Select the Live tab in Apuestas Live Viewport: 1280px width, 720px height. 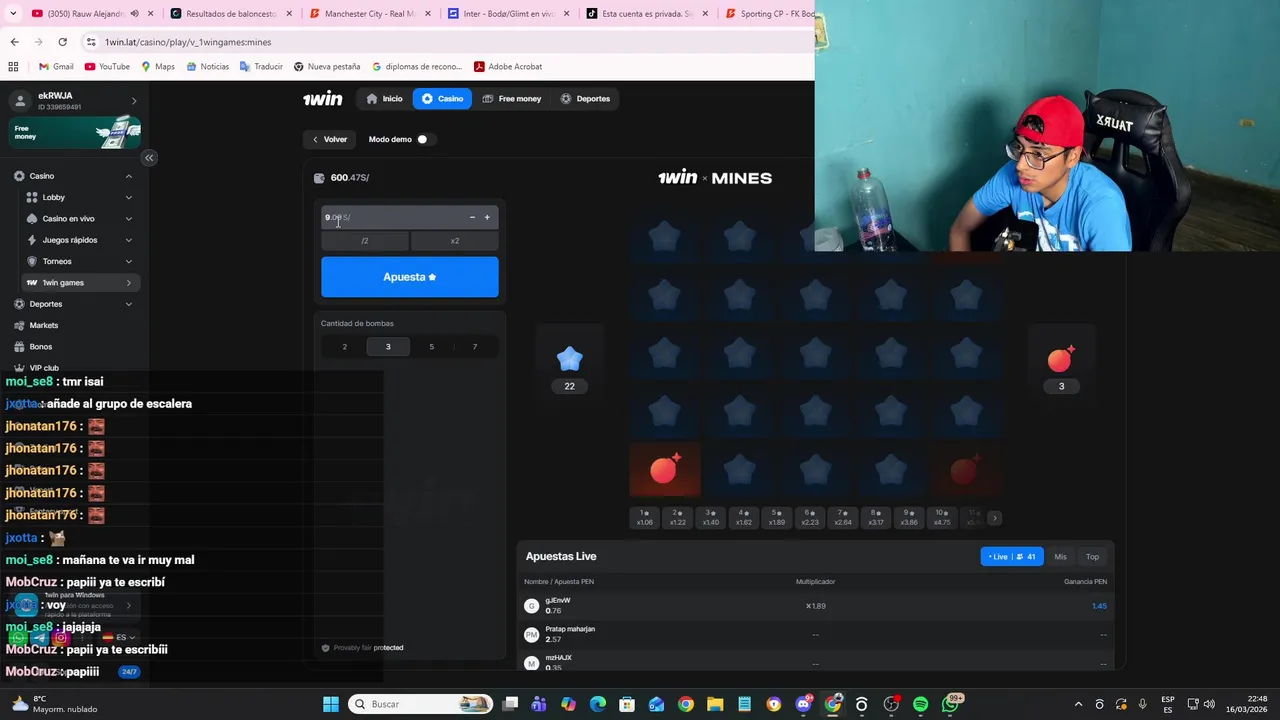pos(1012,557)
